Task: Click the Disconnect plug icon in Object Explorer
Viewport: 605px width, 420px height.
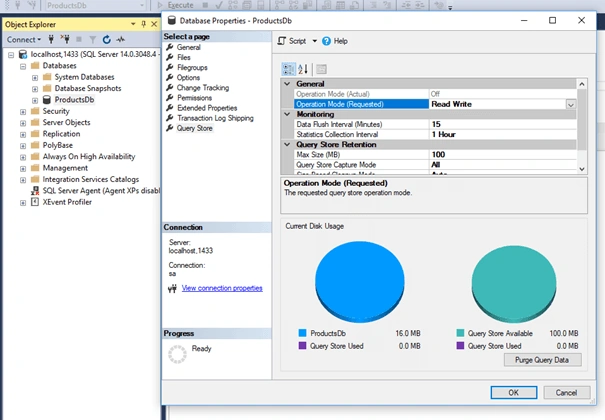Action: click(65, 39)
